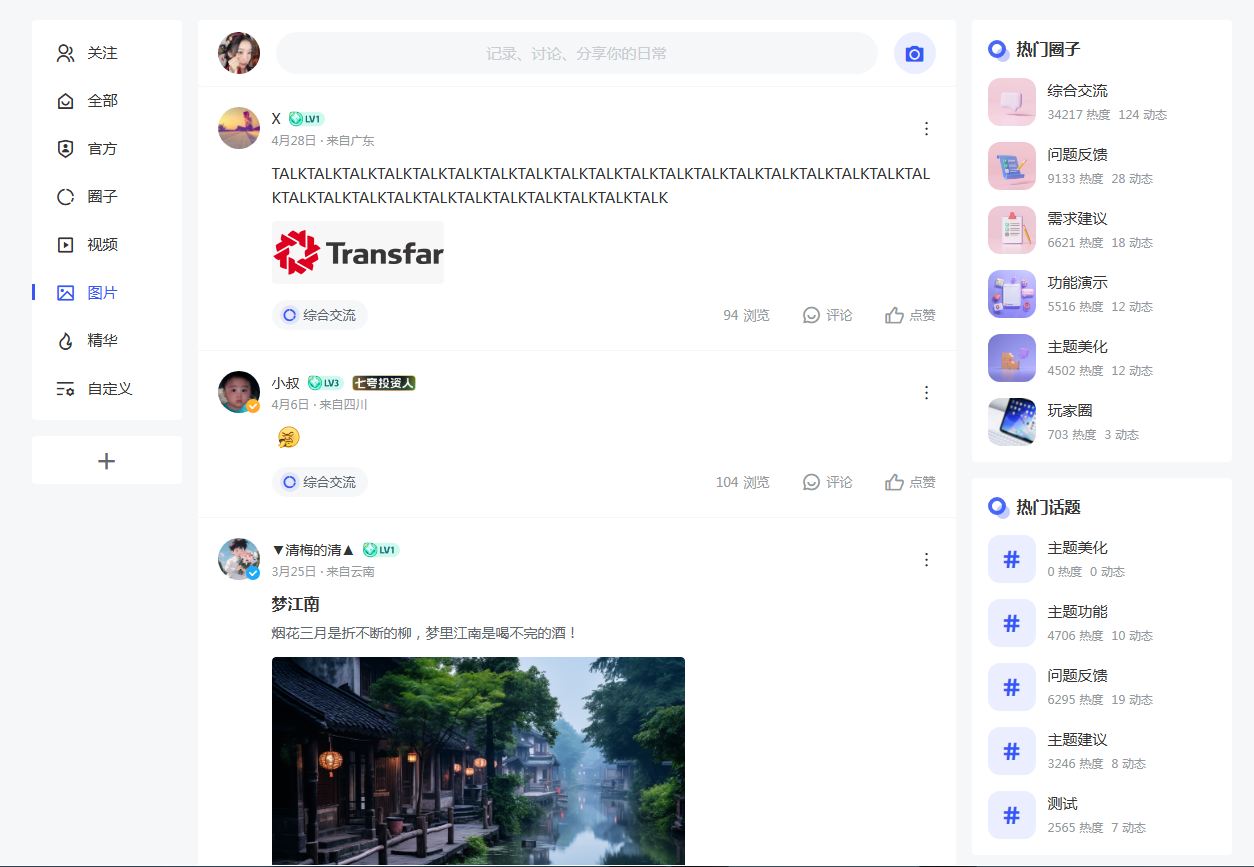Expand the options menu on 小叔's post
Viewport: 1254px width, 867px height.
point(926,392)
